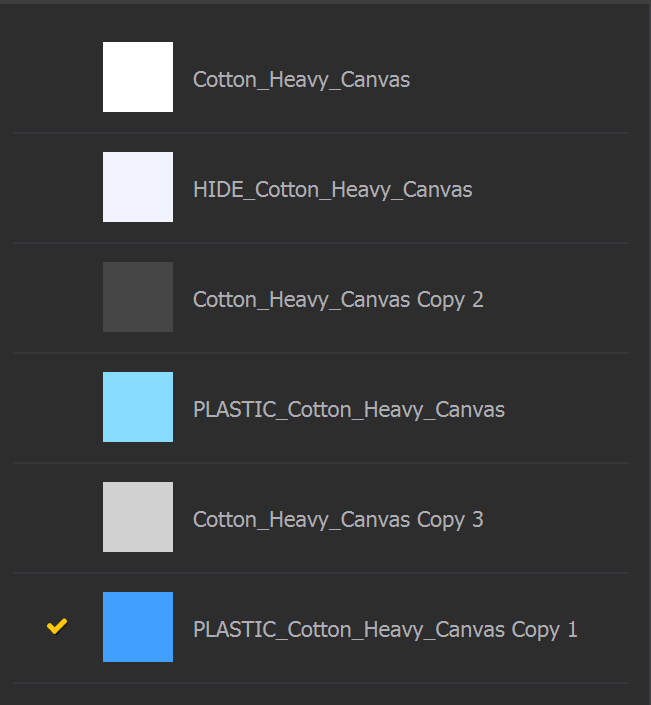The width and height of the screenshot is (651, 705).
Task: Click empty check area left of HIDE_Cotton_Heavy_Canvas
Action: pos(57,187)
